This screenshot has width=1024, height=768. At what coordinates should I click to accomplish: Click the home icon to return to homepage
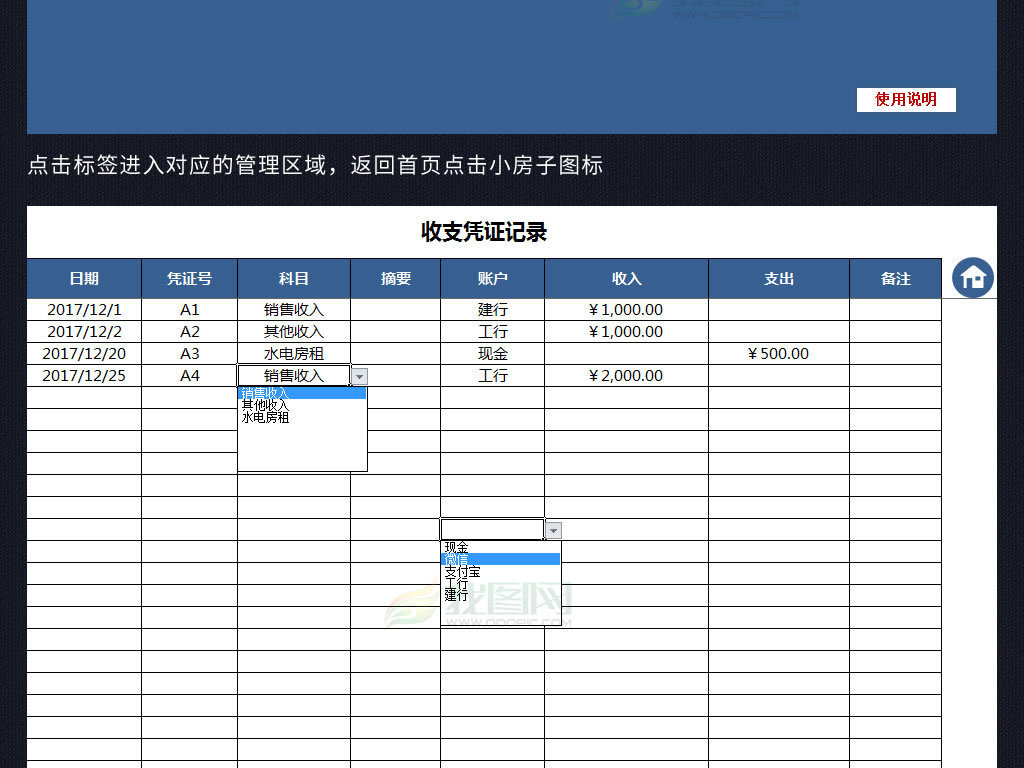click(971, 279)
